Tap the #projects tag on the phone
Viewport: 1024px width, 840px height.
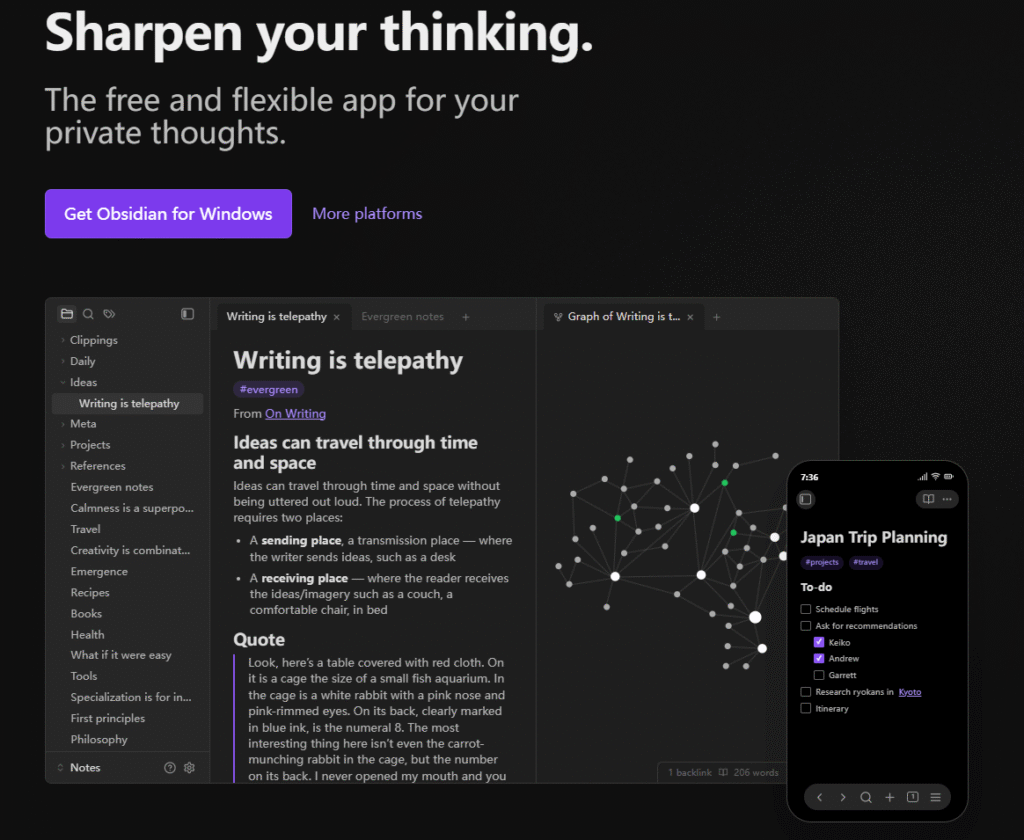[822, 562]
